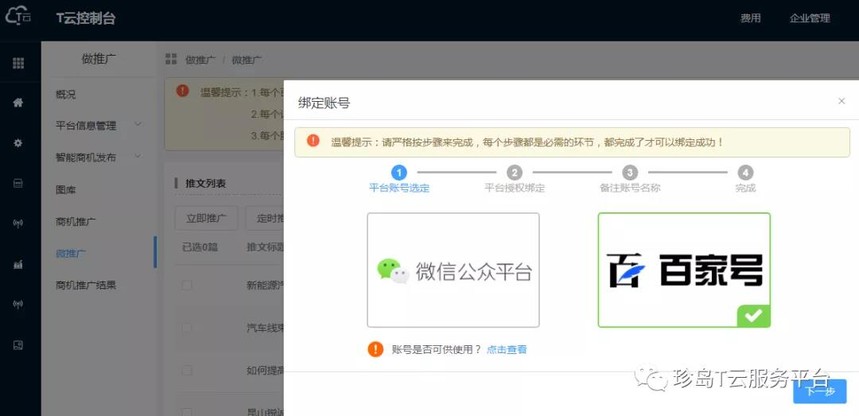Check the box for the 如何提高 article row
Viewport: 859px width, 416px height.
187,371
